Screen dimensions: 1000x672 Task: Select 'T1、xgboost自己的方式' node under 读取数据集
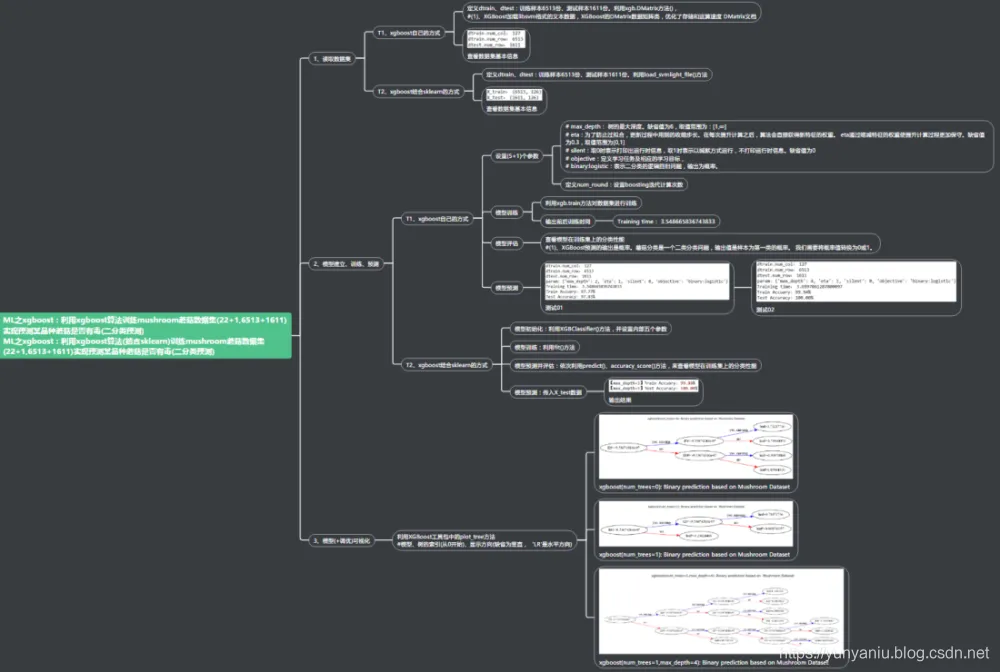408,33
